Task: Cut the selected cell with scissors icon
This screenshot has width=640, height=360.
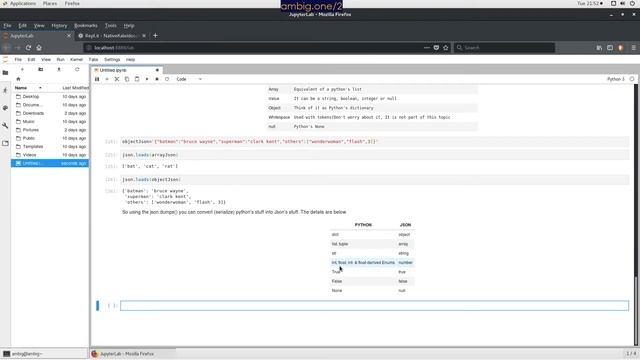Action: [117, 79]
